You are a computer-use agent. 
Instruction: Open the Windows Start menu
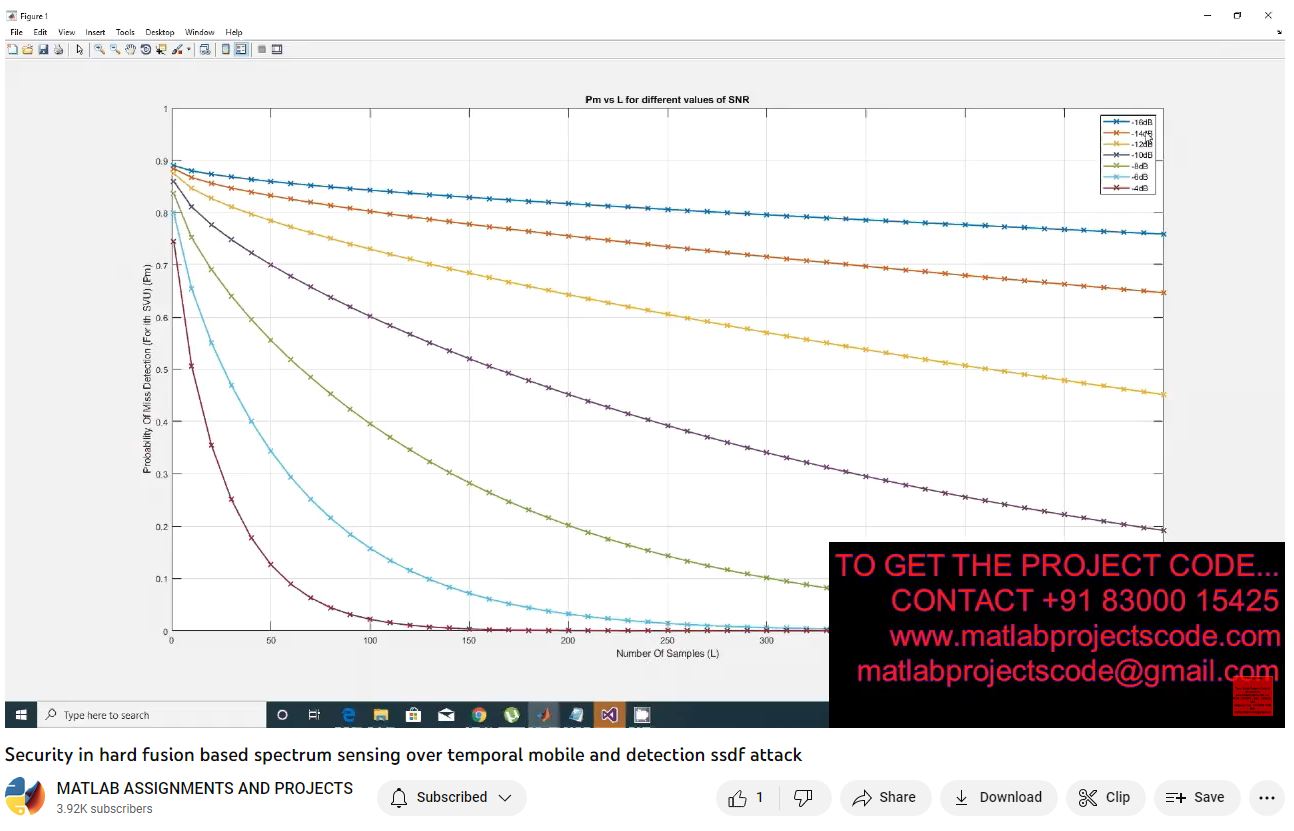point(20,715)
